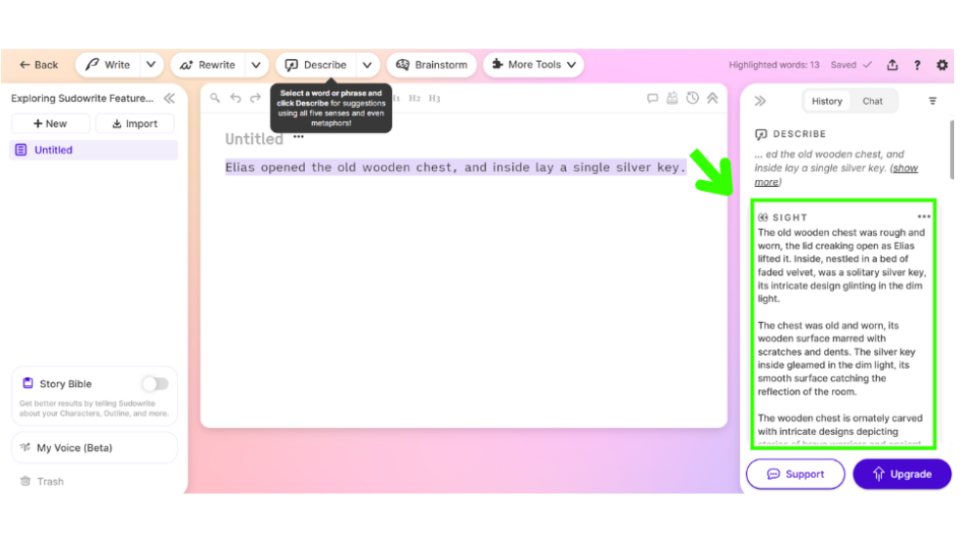This screenshot has width=960, height=540.
Task: Expand the Write options dropdown arrow
Action: click(151, 65)
